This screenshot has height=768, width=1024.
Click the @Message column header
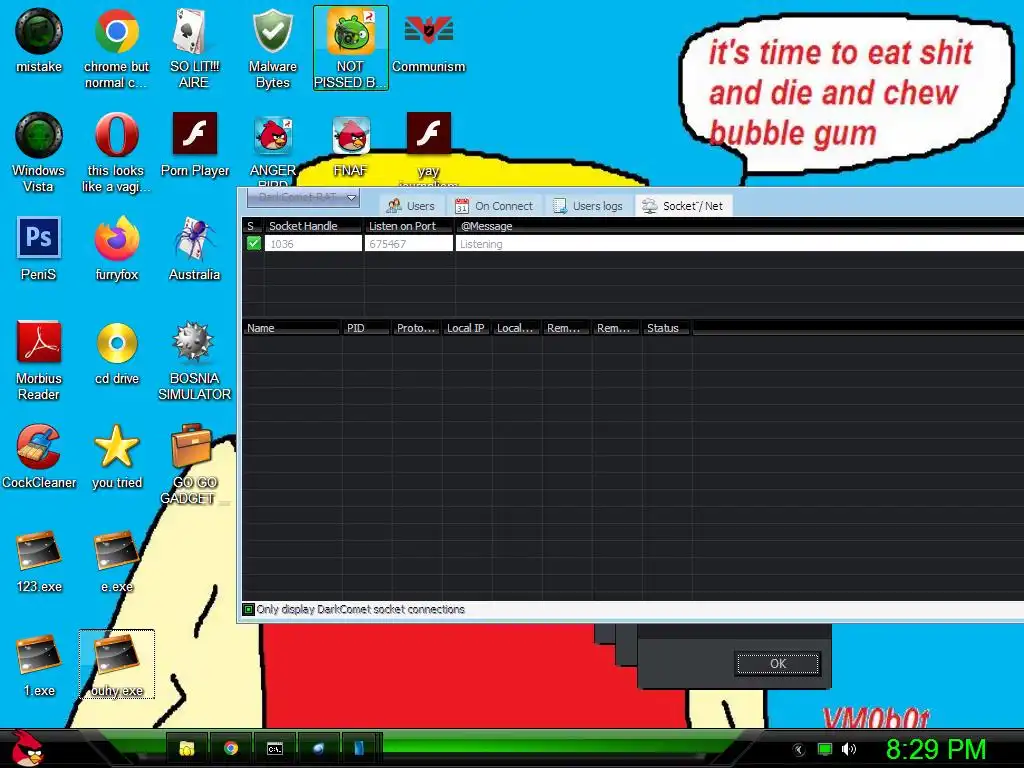tap(739, 226)
